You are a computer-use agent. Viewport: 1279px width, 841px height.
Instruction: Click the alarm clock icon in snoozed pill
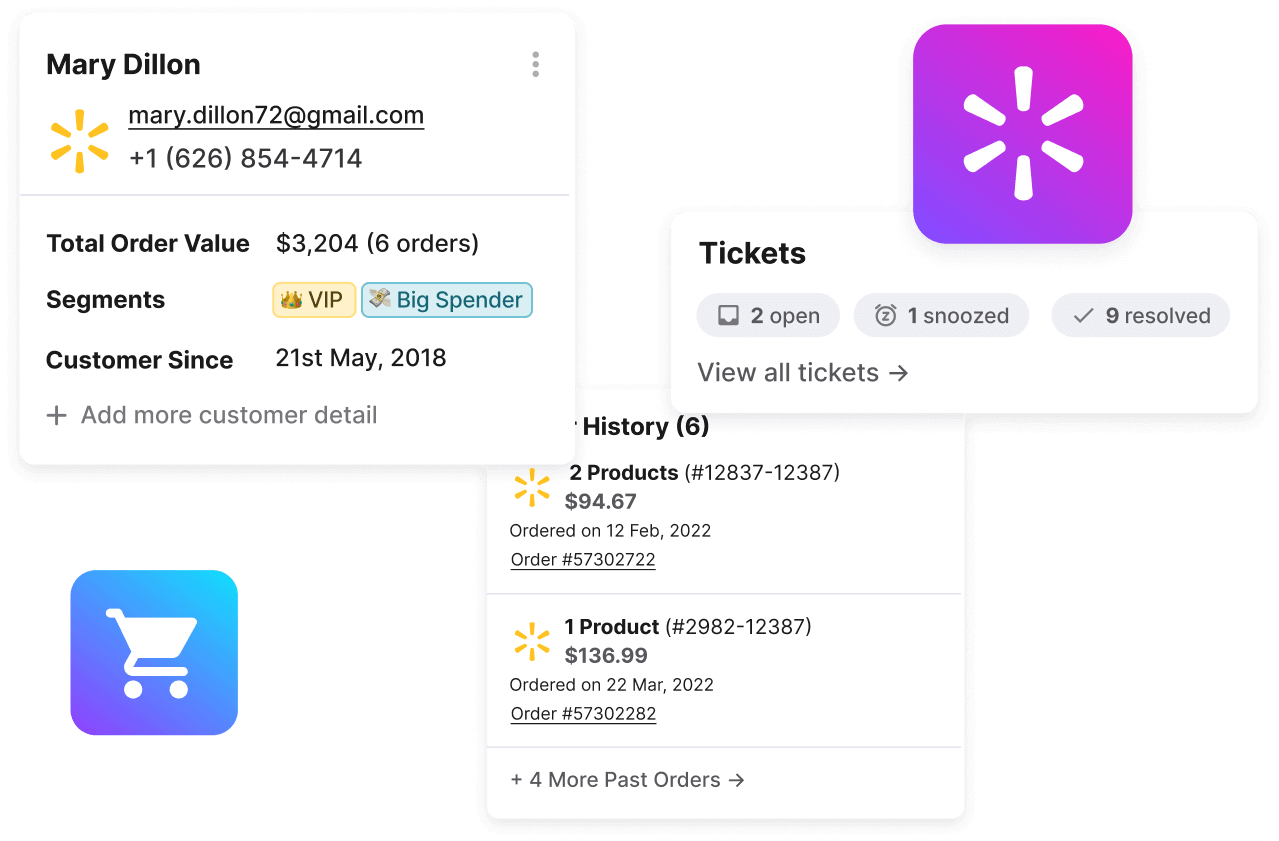click(885, 316)
